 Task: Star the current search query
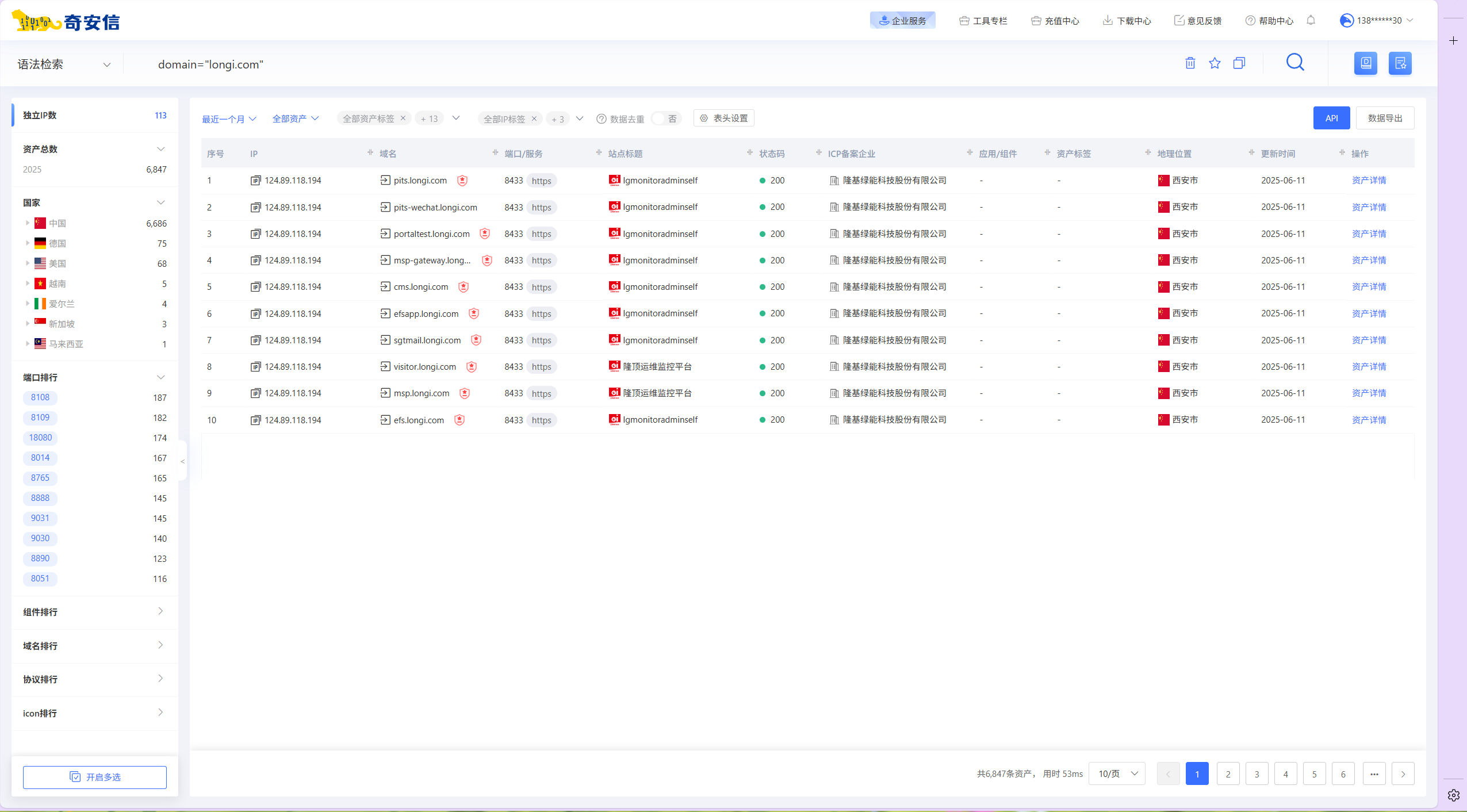tap(1214, 63)
